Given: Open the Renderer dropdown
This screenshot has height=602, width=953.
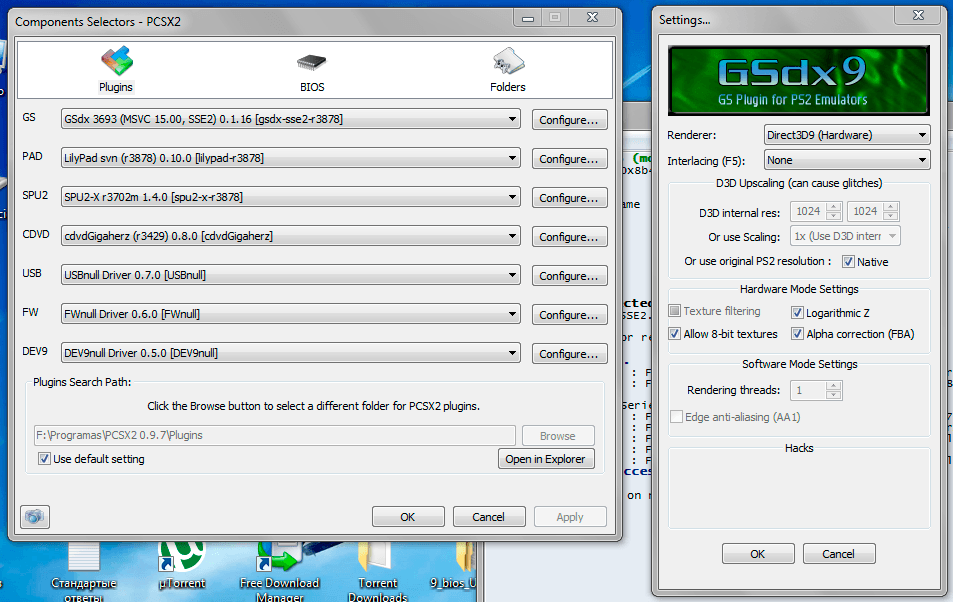Looking at the screenshot, I should (847, 135).
